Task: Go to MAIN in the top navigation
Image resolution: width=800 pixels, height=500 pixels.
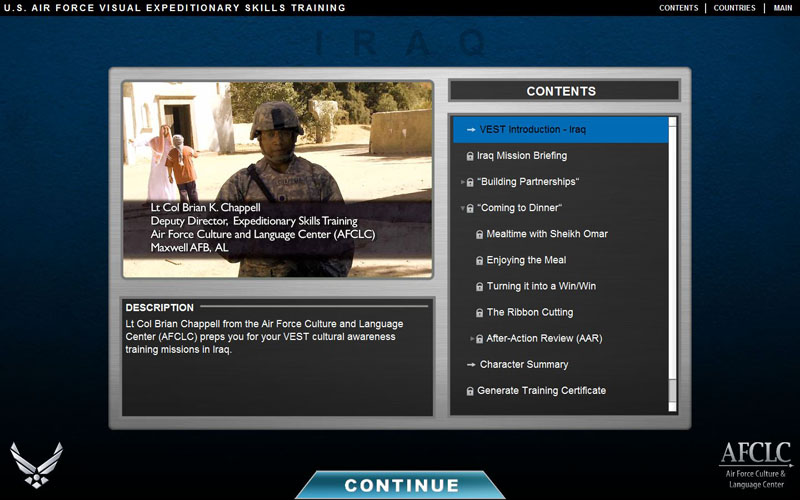Action: (783, 8)
